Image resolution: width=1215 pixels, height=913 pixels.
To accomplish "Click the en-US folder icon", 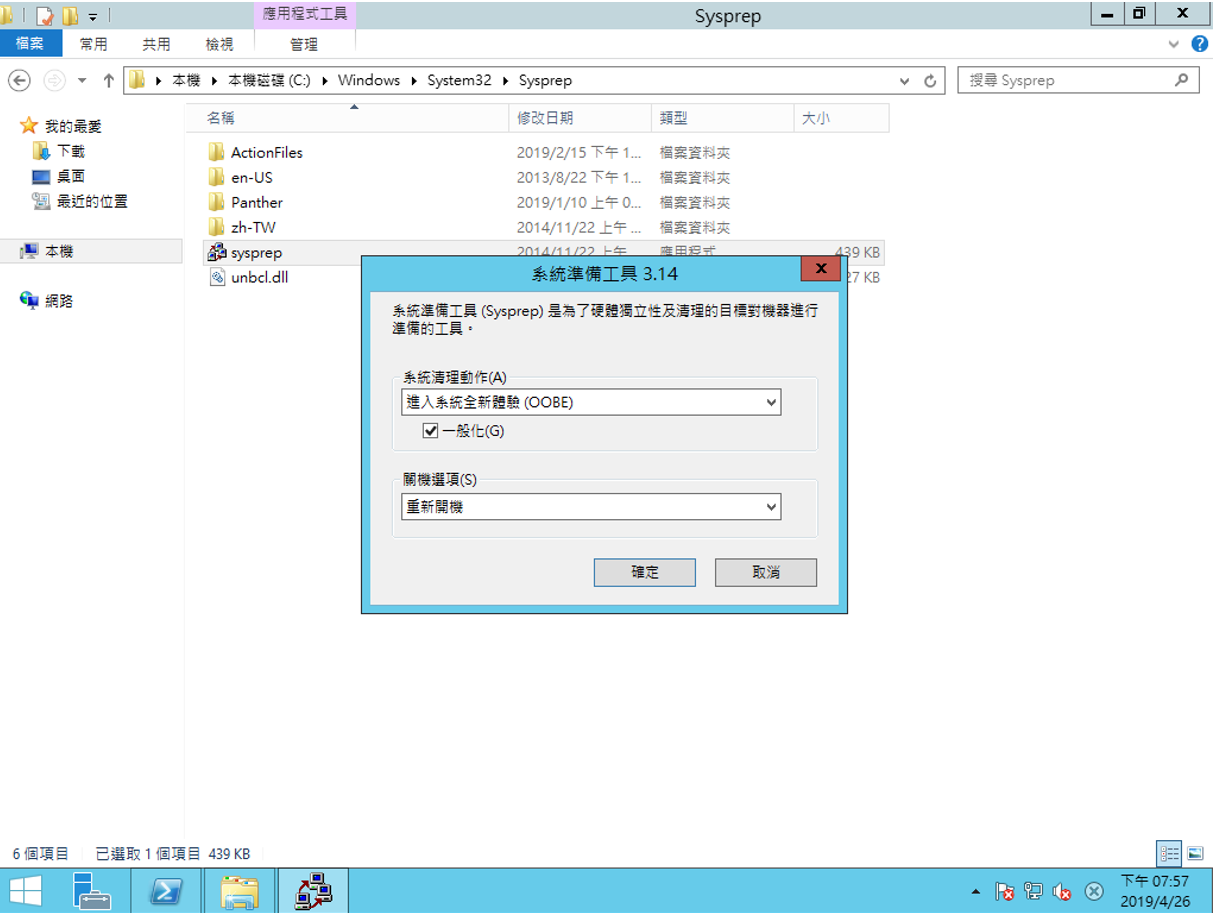I will click(217, 177).
